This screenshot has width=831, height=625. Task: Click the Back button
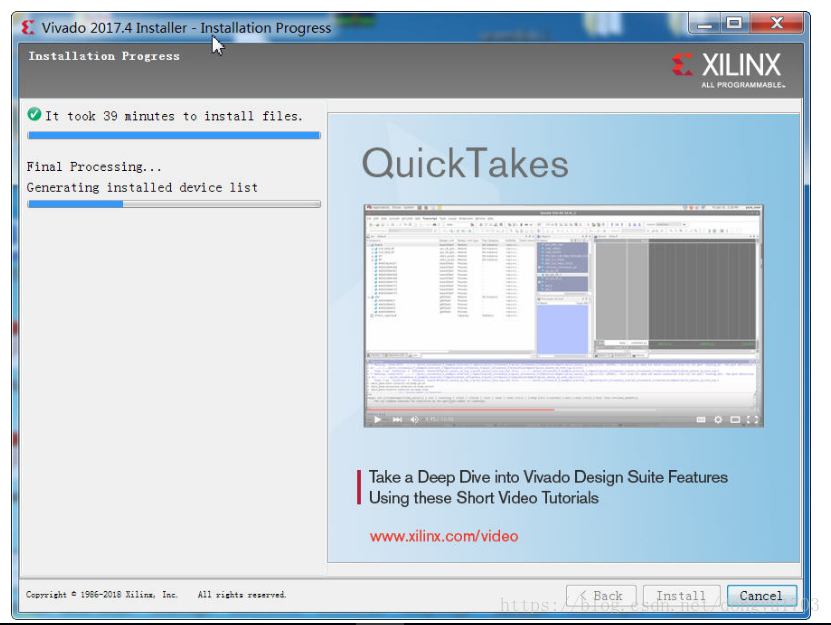click(601, 595)
